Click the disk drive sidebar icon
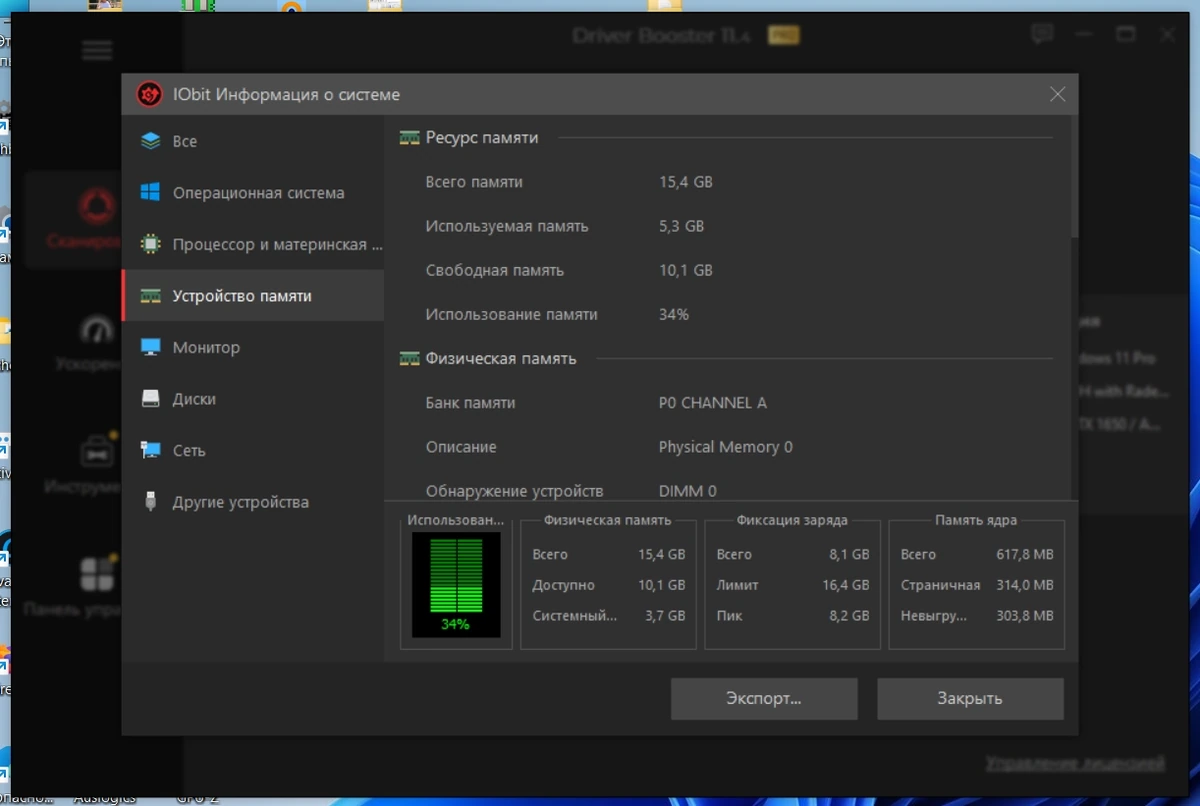This screenshot has width=1200, height=806. click(x=151, y=399)
